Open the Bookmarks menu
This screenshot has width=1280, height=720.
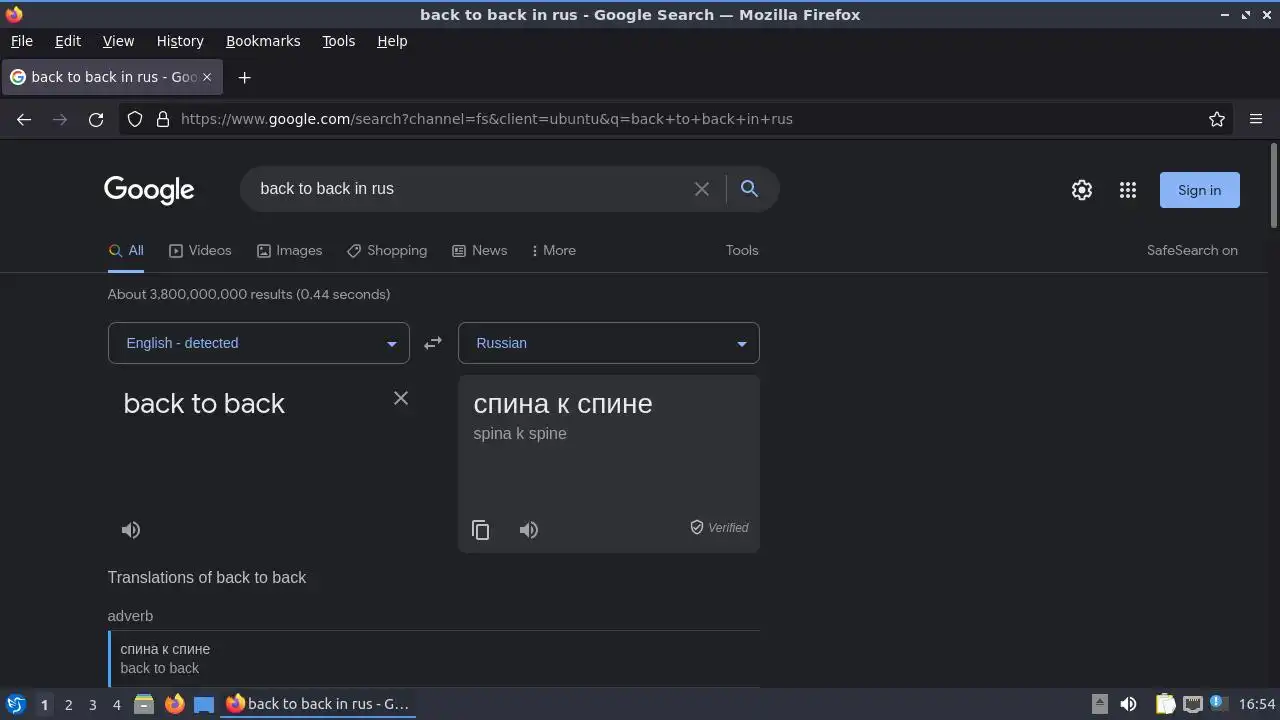(x=263, y=41)
